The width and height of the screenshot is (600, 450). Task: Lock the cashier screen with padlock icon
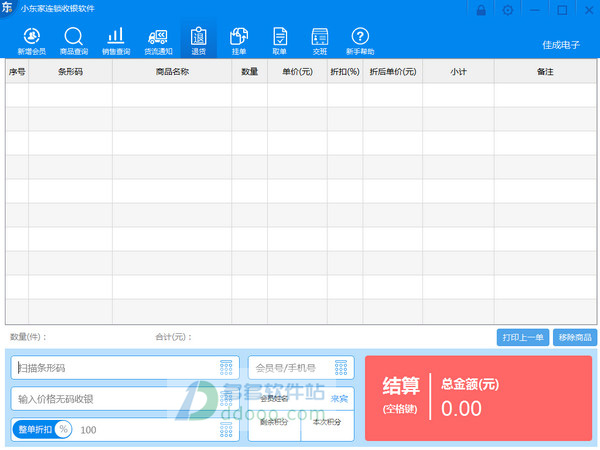pos(481,10)
